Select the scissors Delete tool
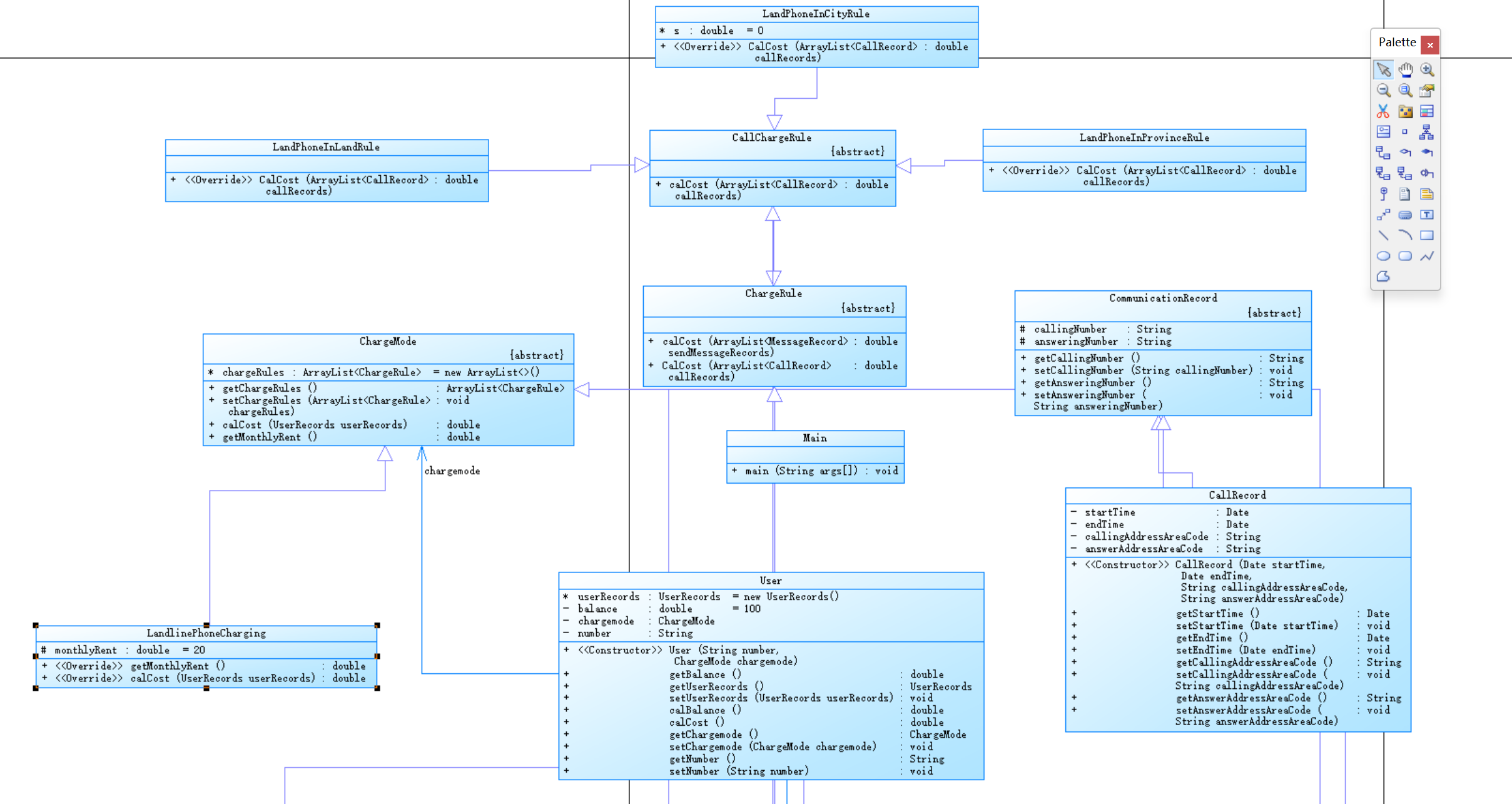Image resolution: width=1512 pixels, height=804 pixels. (1383, 111)
